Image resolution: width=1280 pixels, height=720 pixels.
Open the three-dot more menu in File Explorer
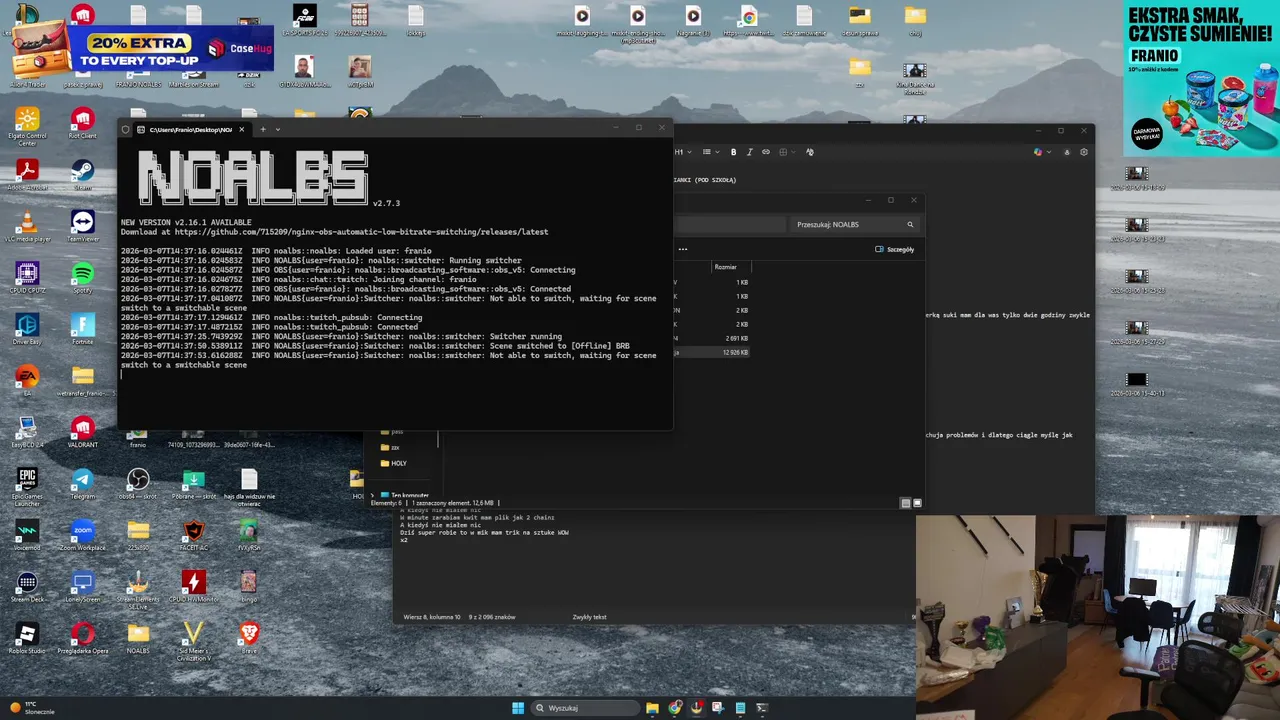(x=683, y=249)
